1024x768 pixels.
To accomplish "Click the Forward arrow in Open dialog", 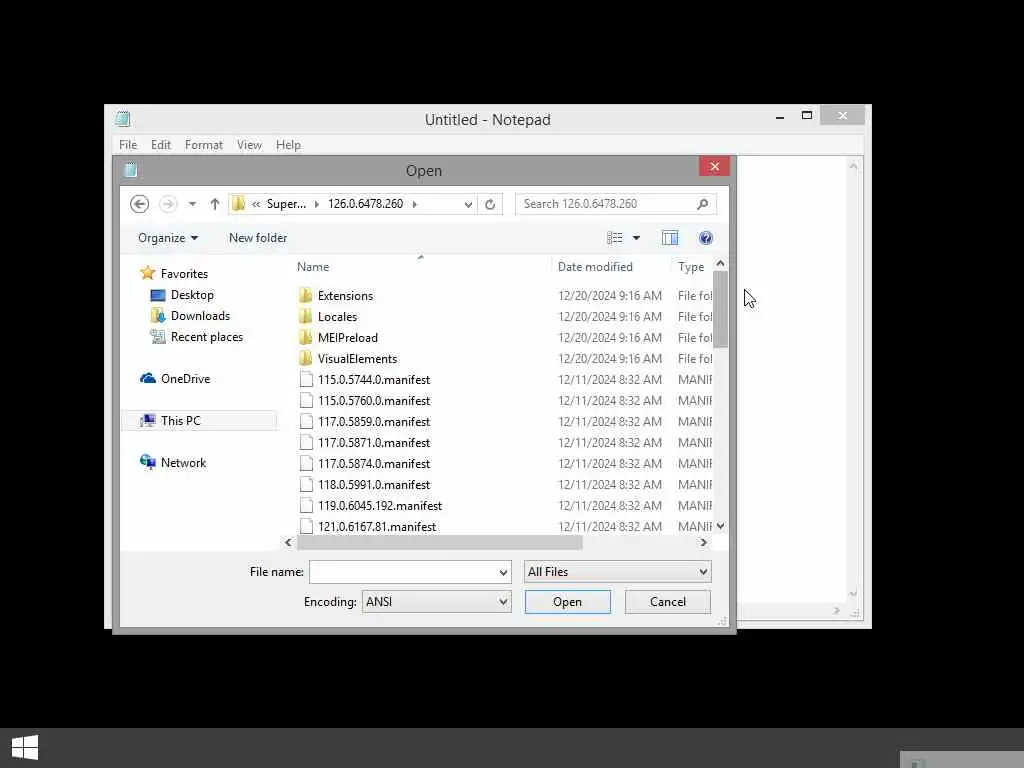I will click(168, 204).
